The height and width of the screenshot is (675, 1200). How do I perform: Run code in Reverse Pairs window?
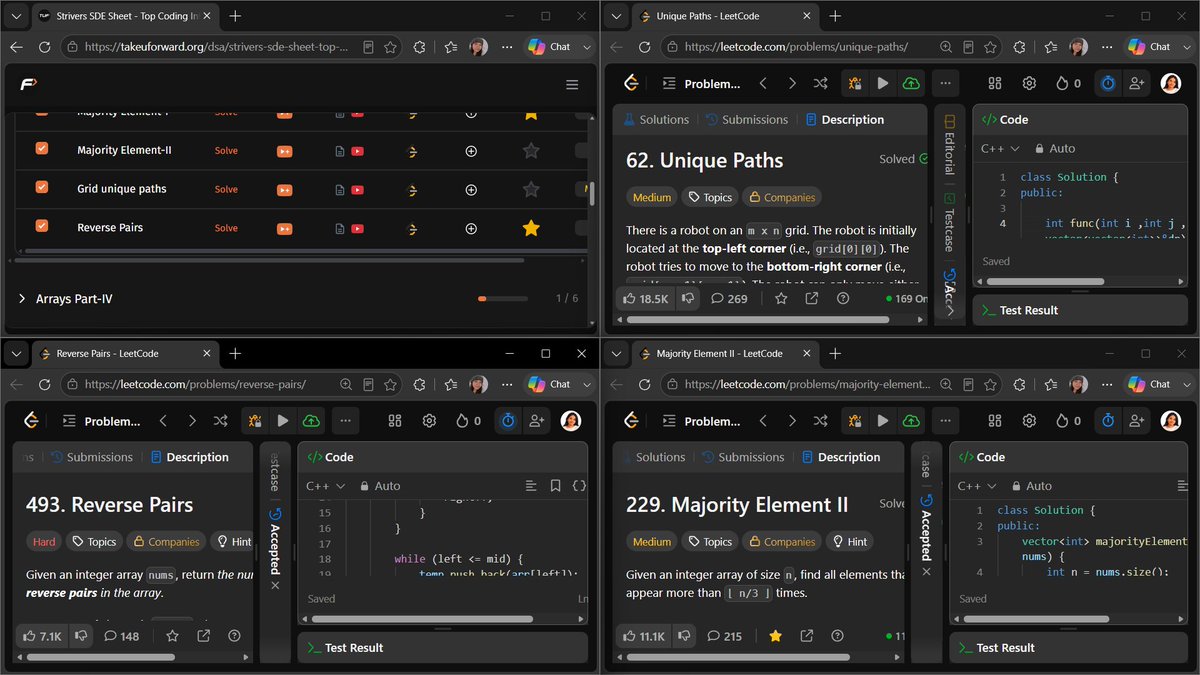point(283,421)
